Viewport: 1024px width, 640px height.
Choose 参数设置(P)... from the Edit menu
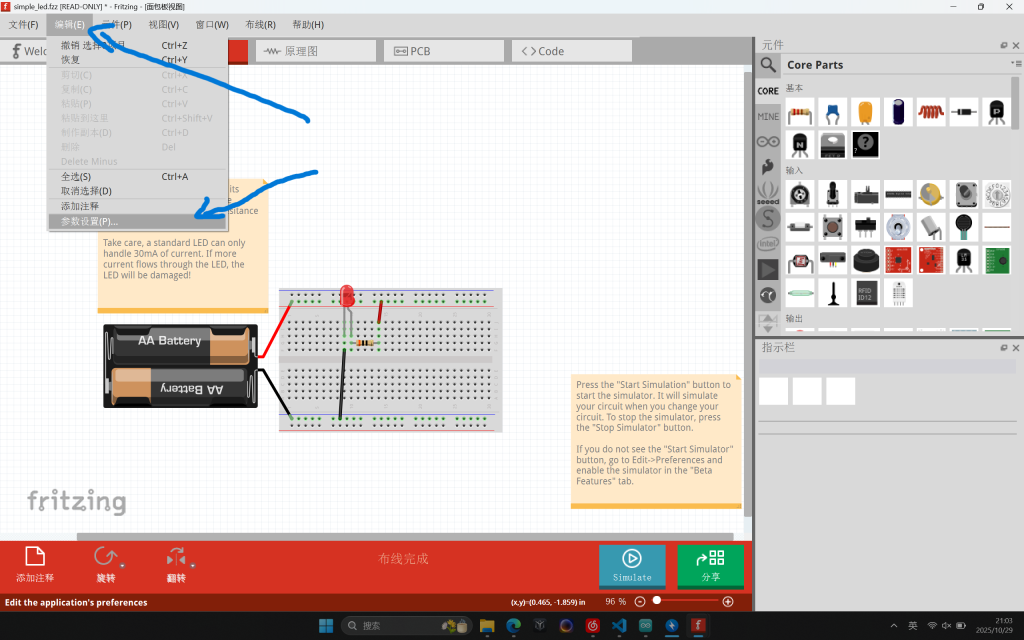click(x=89, y=221)
